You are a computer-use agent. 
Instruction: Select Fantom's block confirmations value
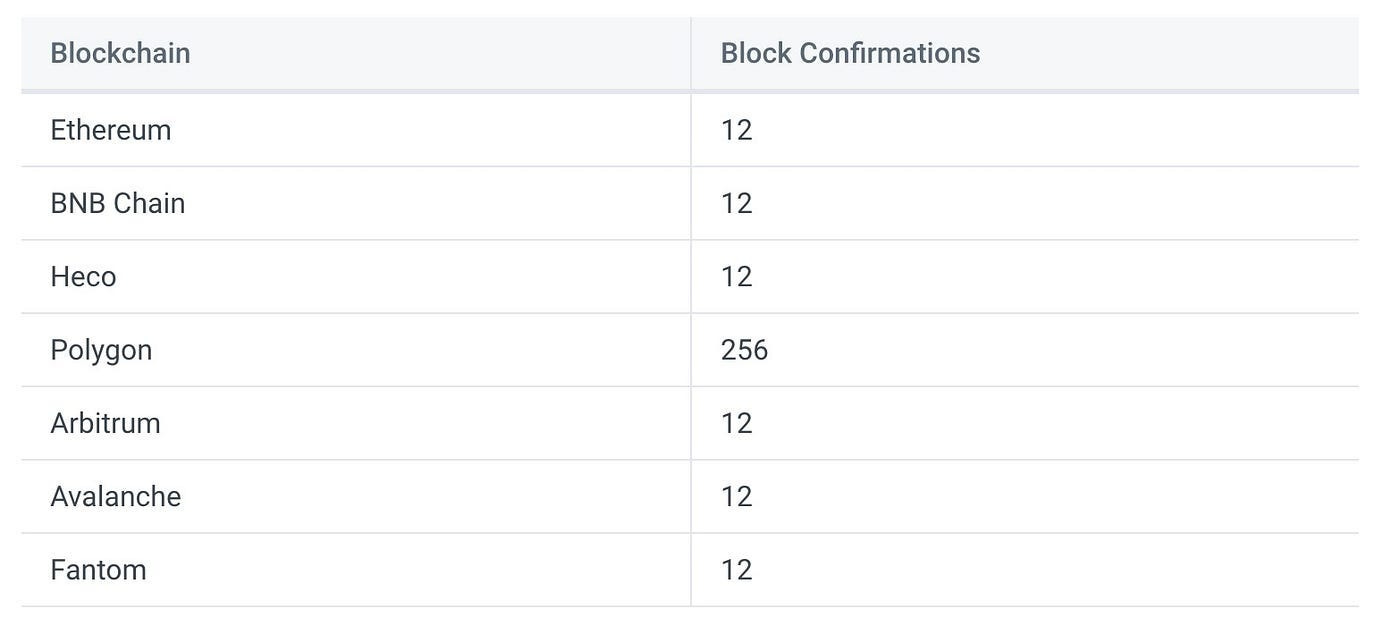point(736,570)
